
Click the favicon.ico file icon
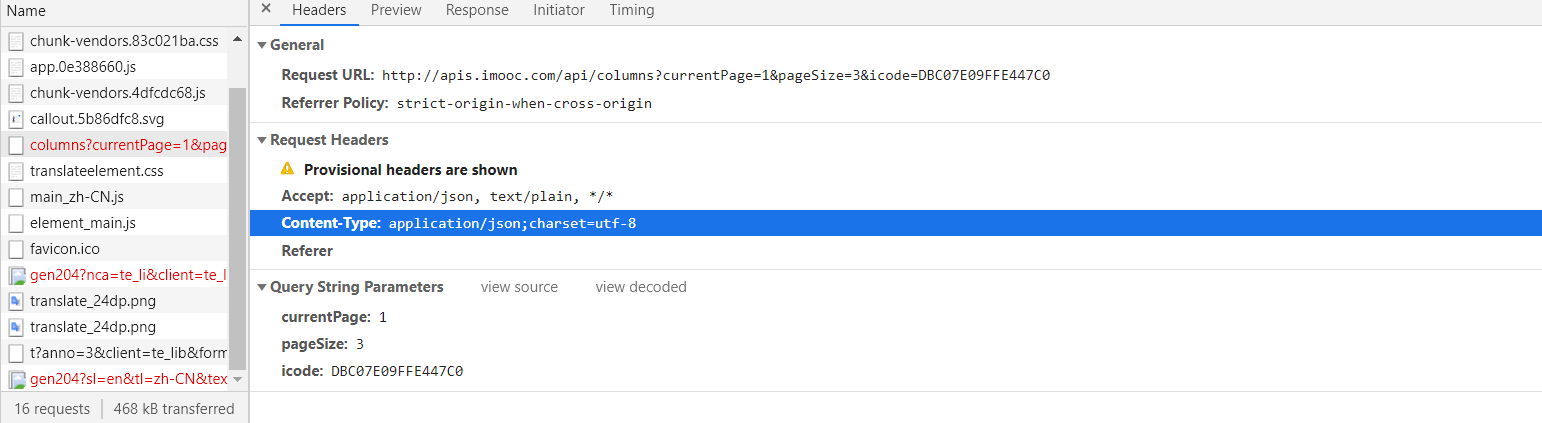16,249
